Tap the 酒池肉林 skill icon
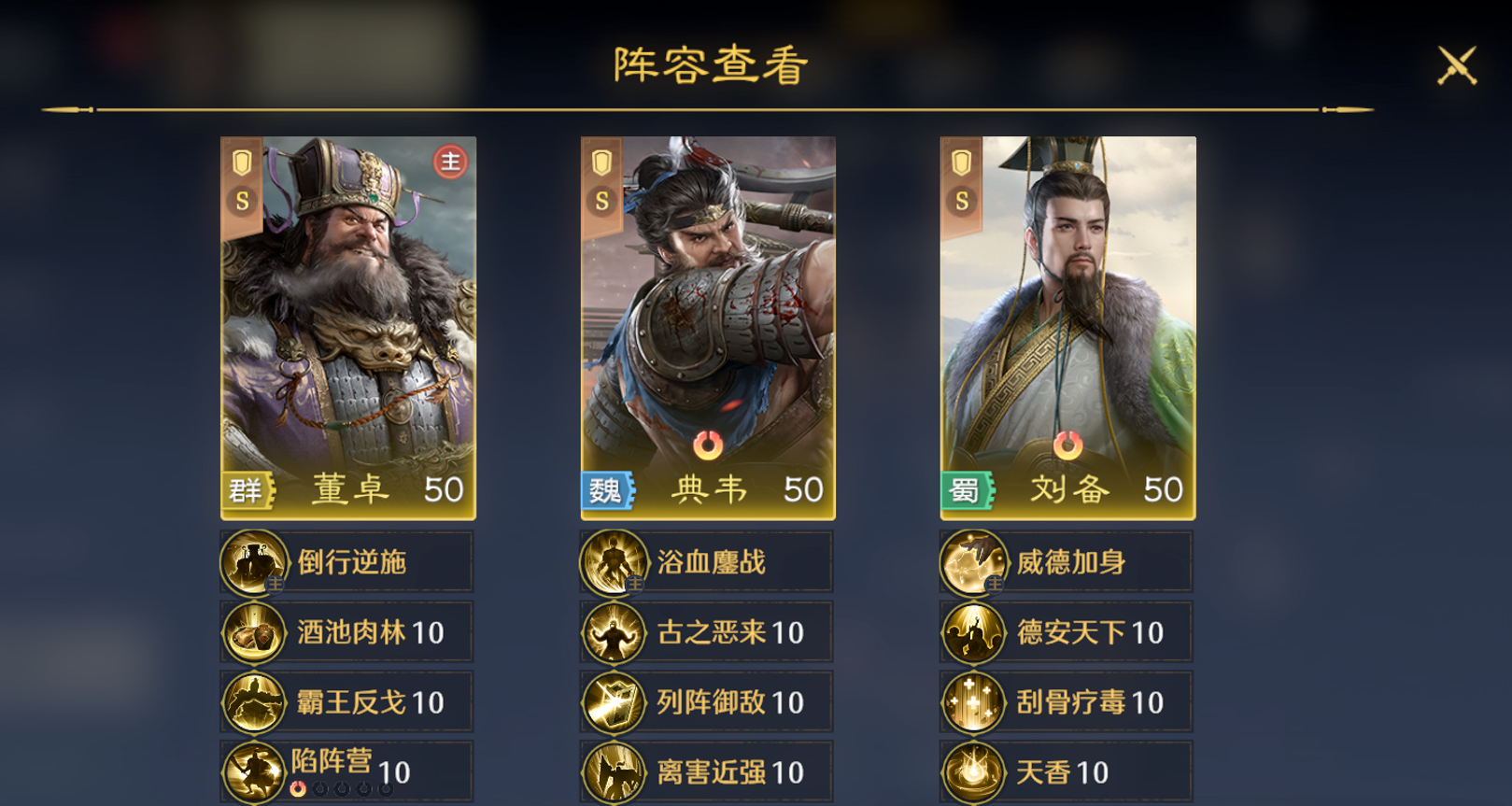 (x=253, y=632)
